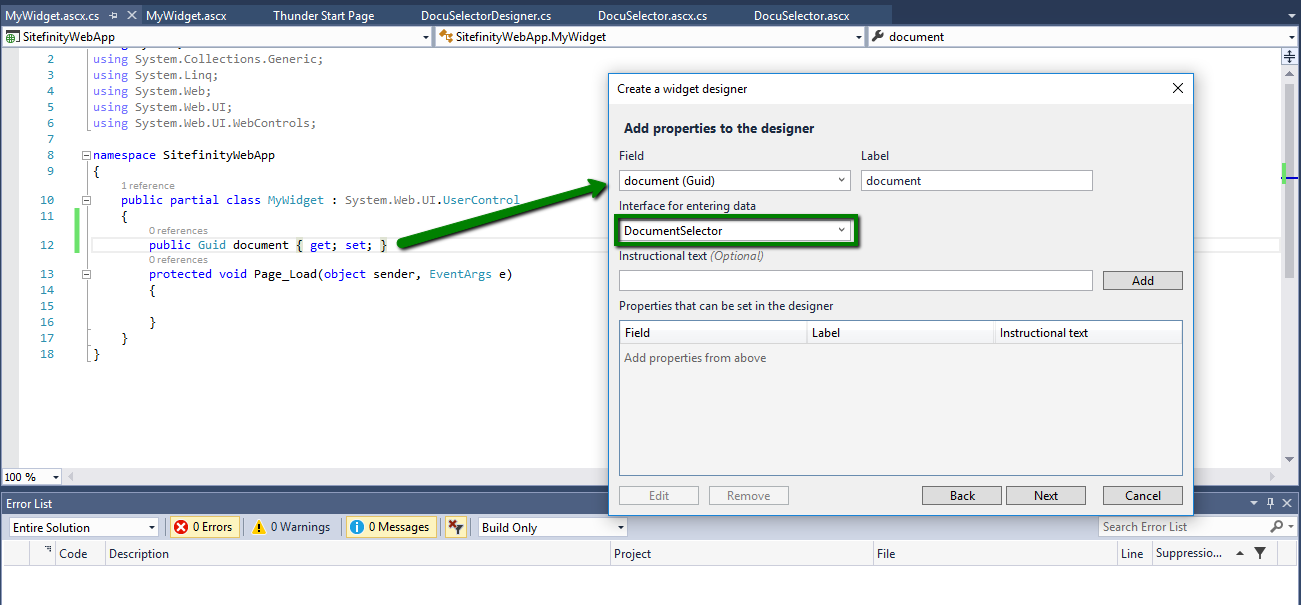
Task: Click the Label column header in properties table
Action: 901,333
